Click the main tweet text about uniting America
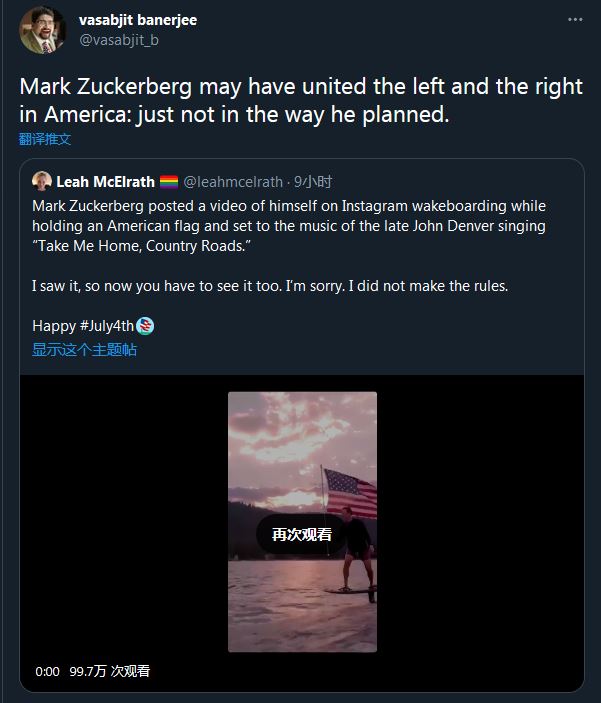601x703 pixels. click(x=301, y=100)
